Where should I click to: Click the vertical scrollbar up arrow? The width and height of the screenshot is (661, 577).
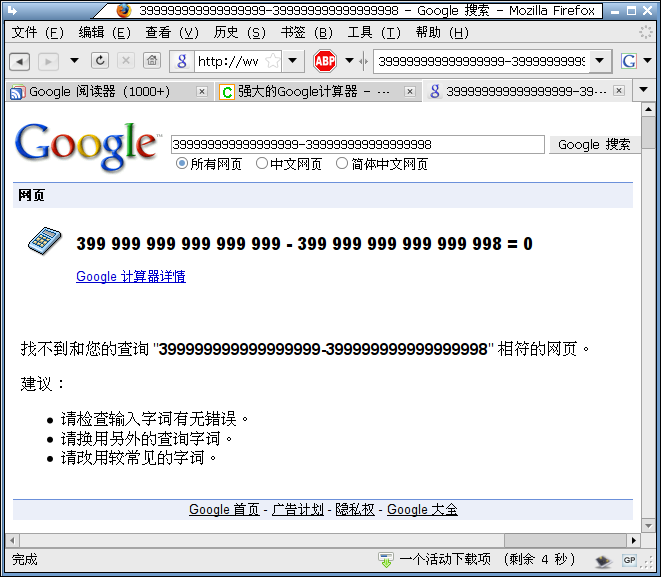(648, 110)
